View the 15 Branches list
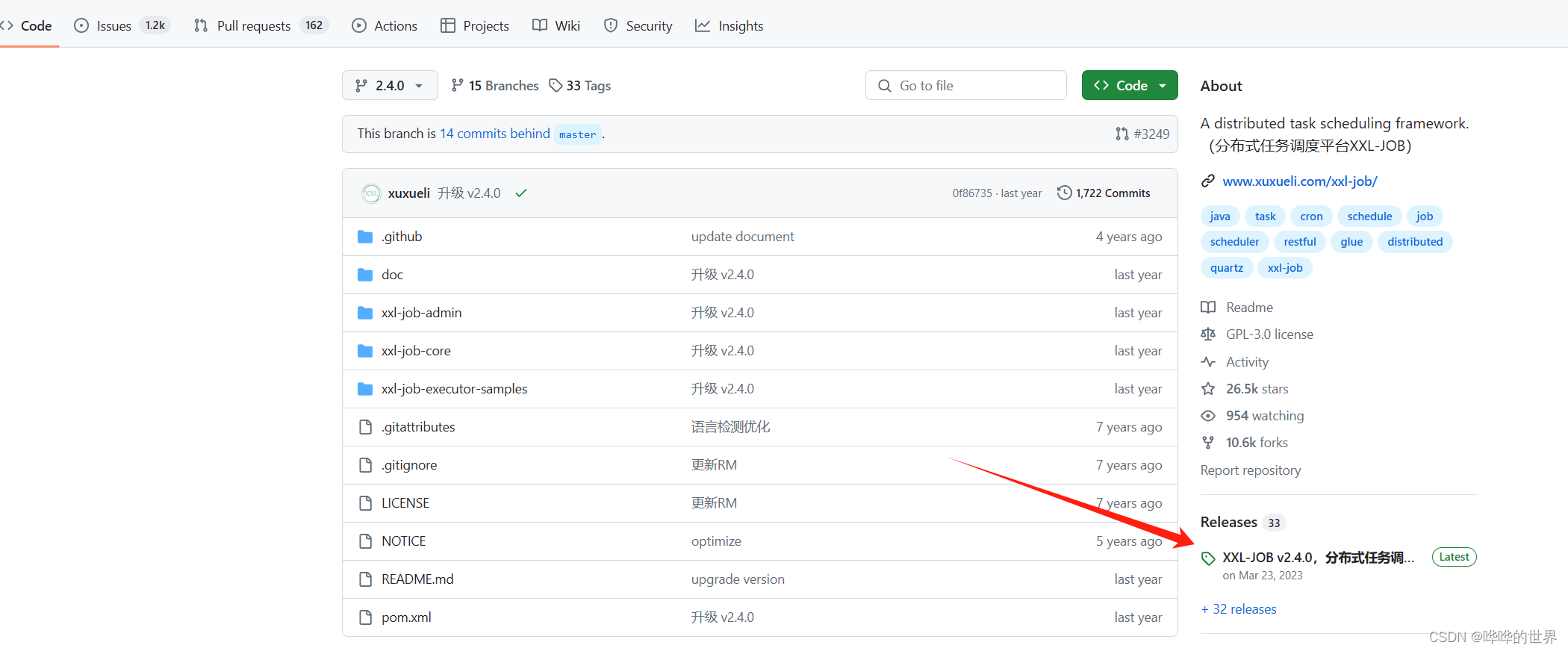 (x=495, y=85)
